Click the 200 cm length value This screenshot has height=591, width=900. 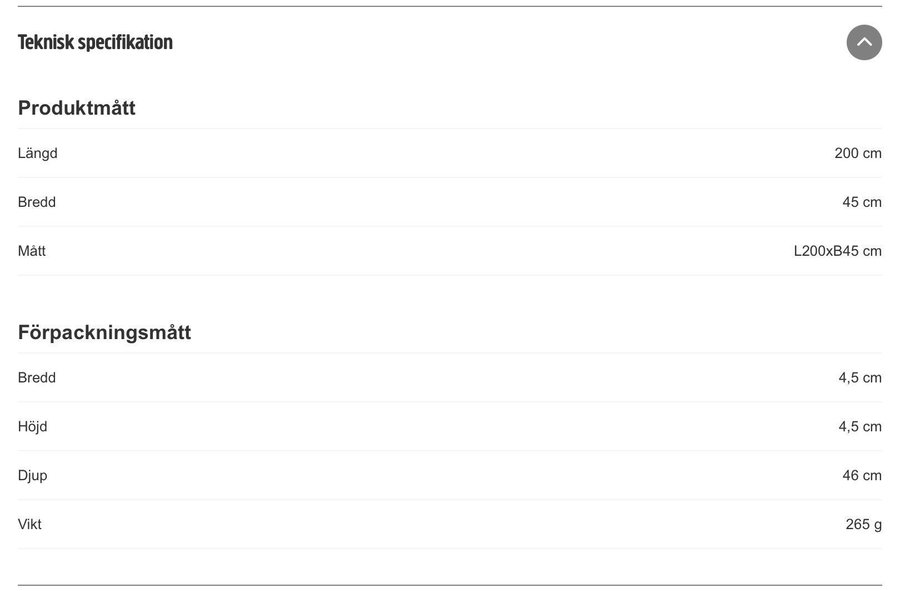858,153
